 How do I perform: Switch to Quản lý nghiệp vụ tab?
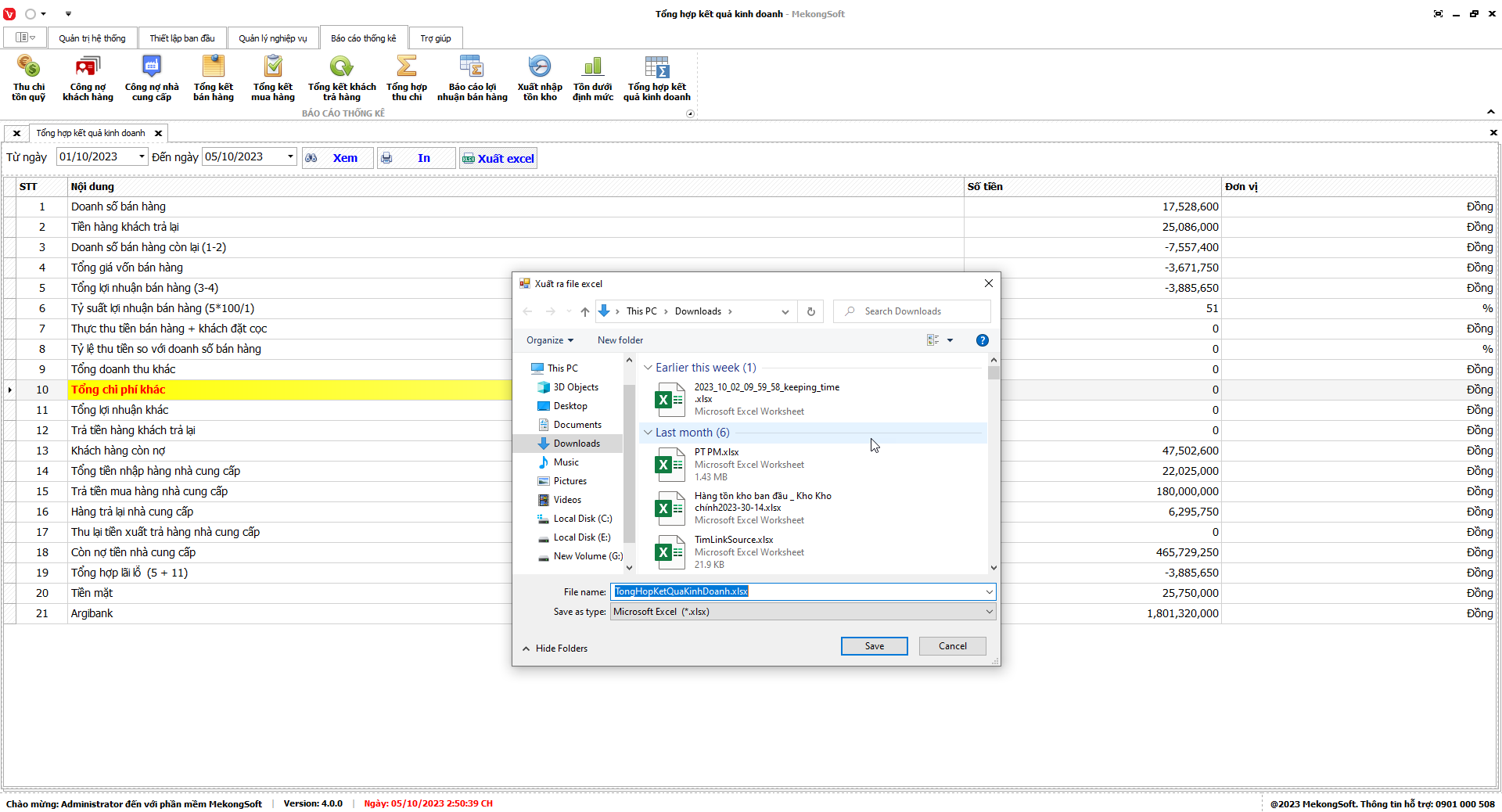tap(272, 38)
